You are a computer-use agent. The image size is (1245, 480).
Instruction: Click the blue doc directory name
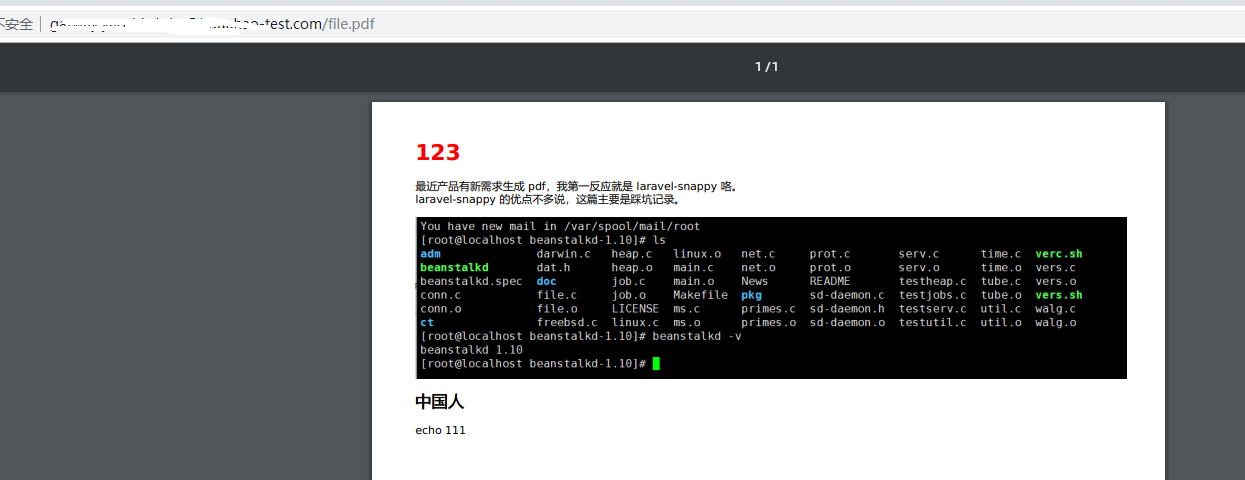(x=546, y=281)
